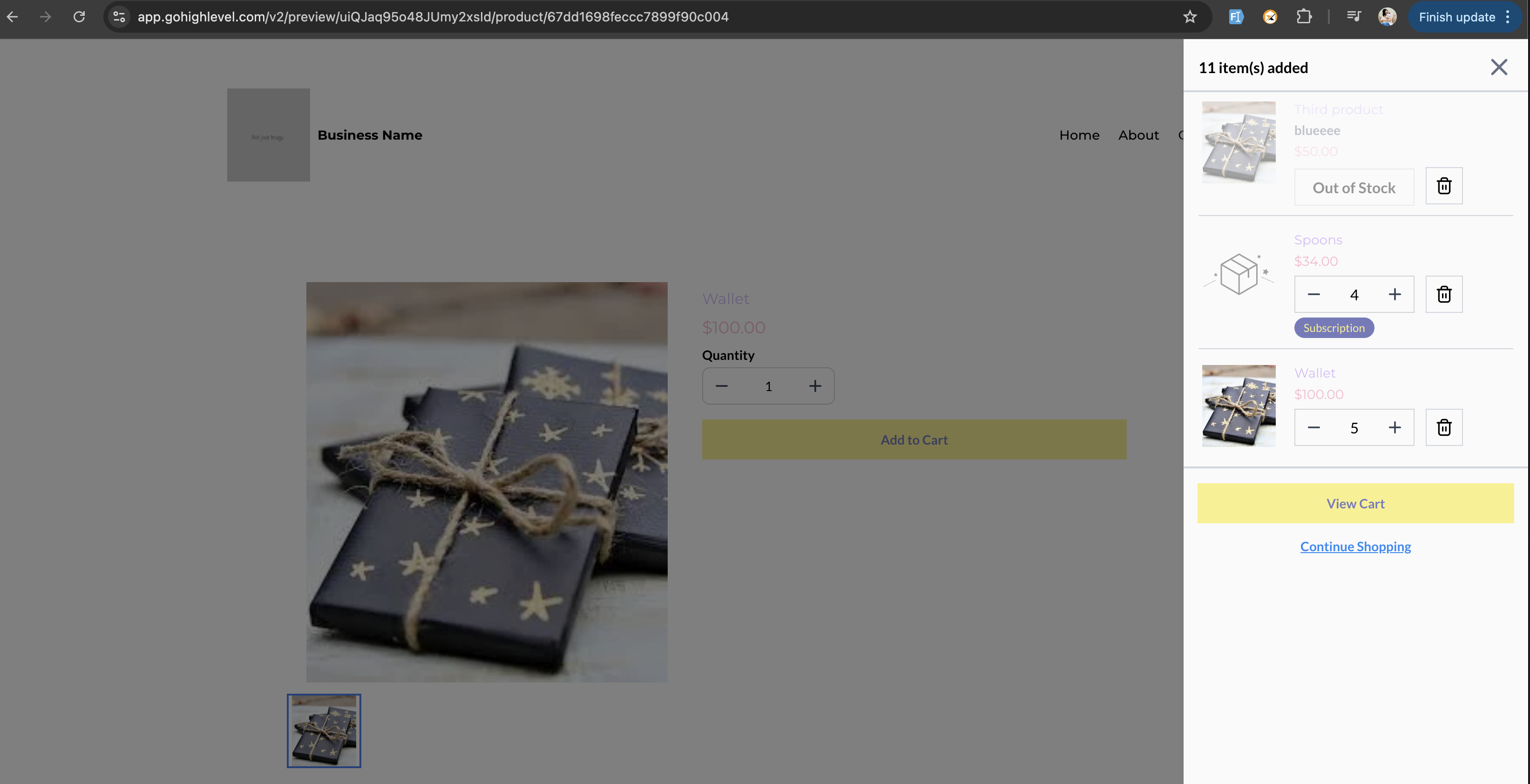Viewport: 1530px width, 784px height.
Task: Open the Home menu item
Action: tap(1079, 135)
